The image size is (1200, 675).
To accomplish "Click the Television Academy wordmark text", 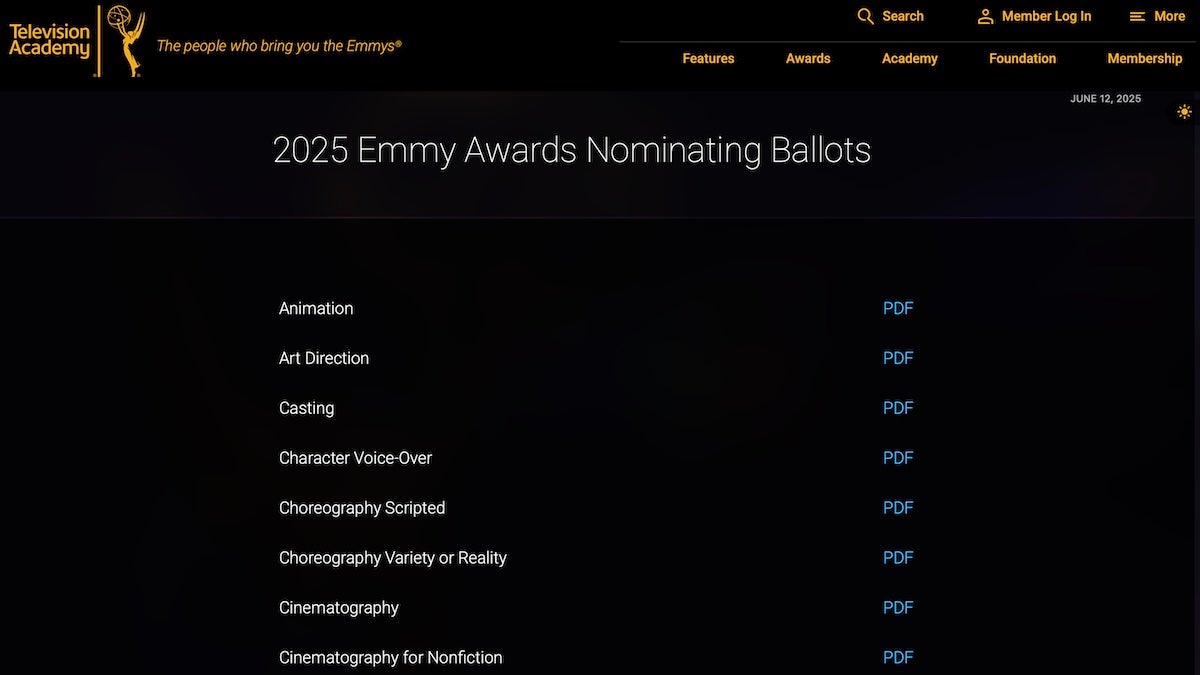I will click(49, 40).
